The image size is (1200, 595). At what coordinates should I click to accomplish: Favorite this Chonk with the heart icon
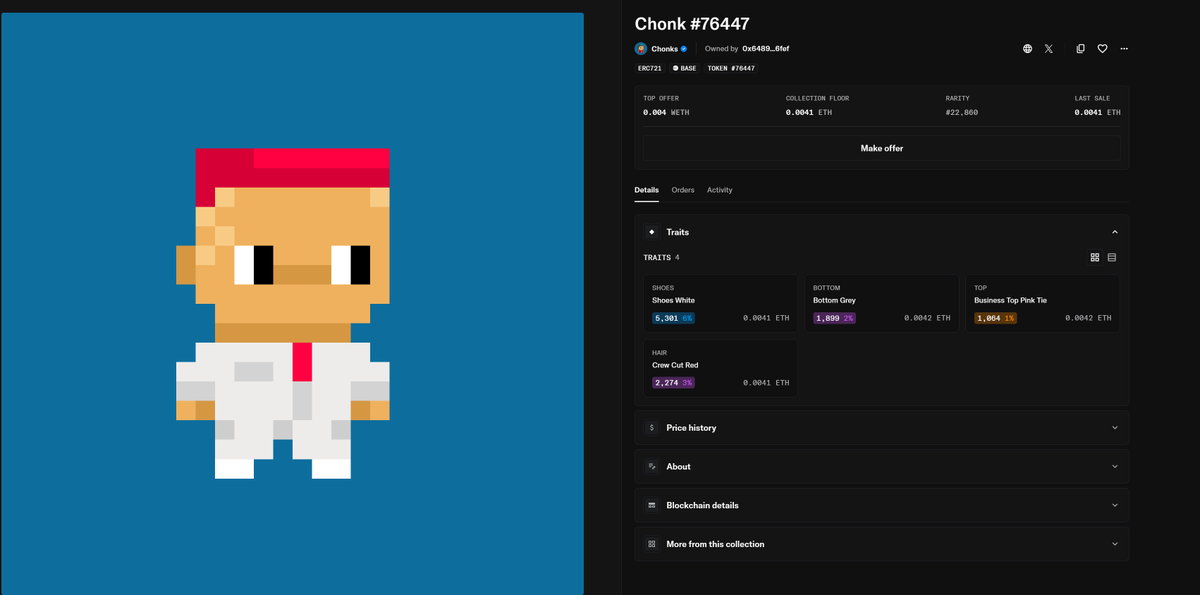pyautogui.click(x=1102, y=48)
